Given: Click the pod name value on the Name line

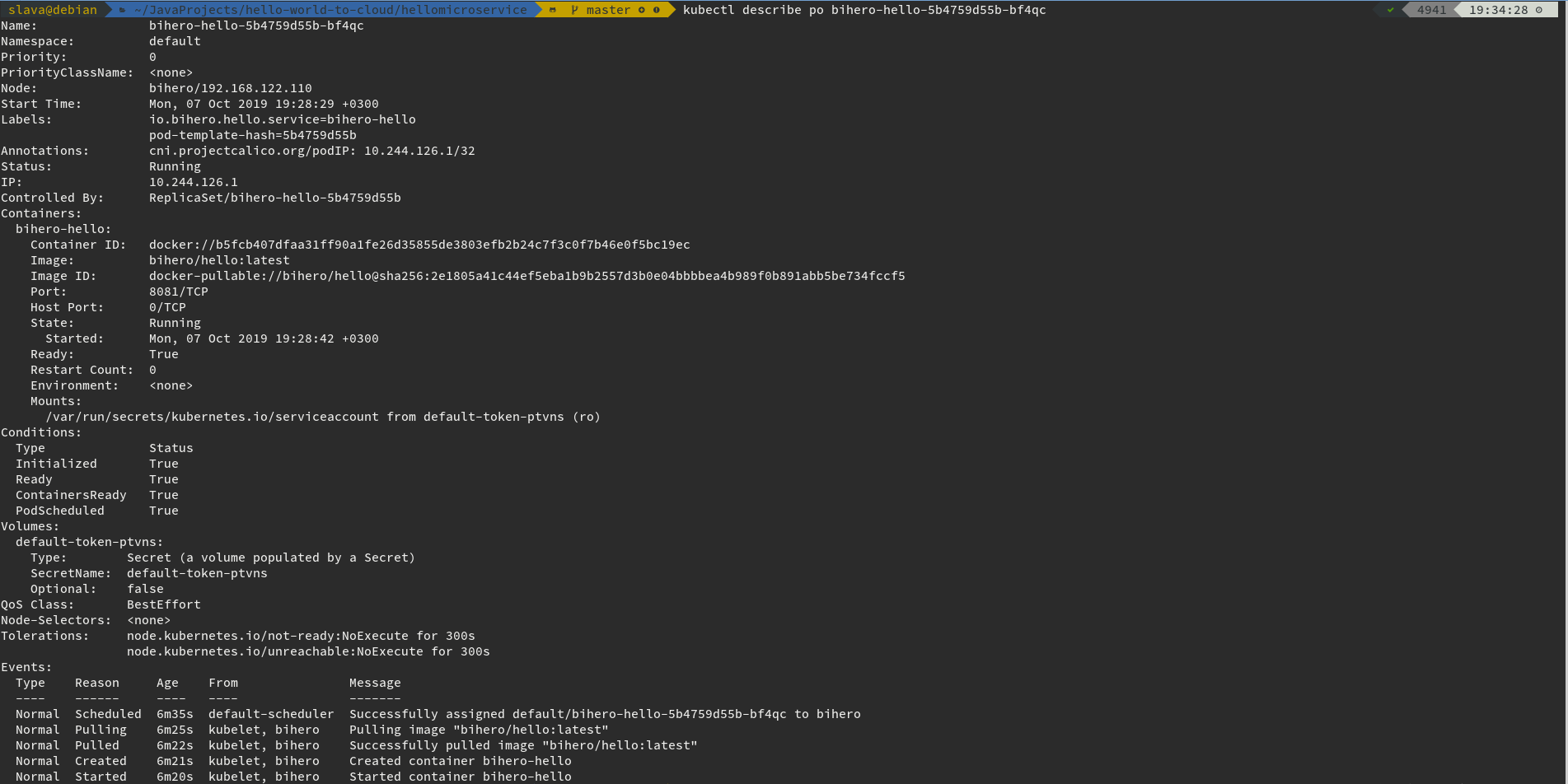Looking at the screenshot, I should click(256, 26).
